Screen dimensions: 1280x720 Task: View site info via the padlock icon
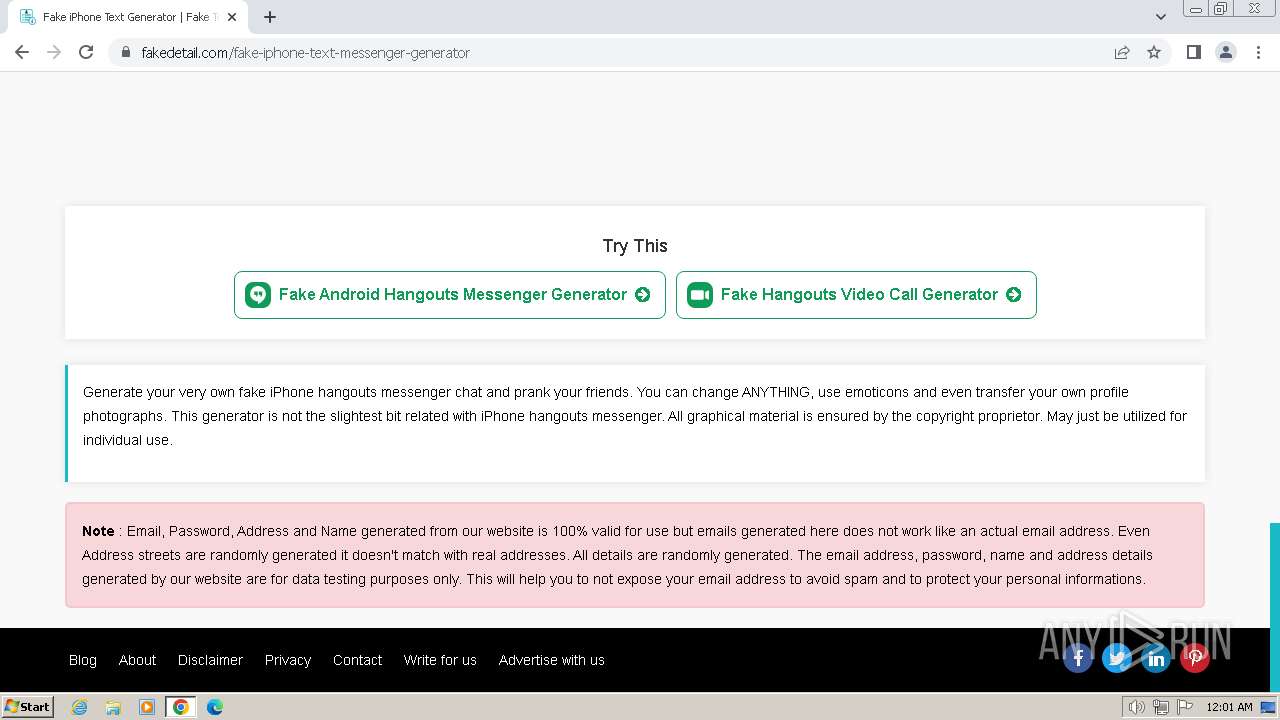(x=126, y=52)
